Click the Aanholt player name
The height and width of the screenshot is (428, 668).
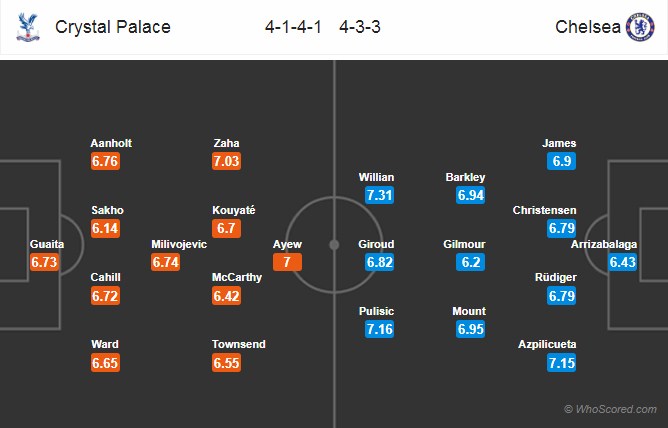coord(110,143)
